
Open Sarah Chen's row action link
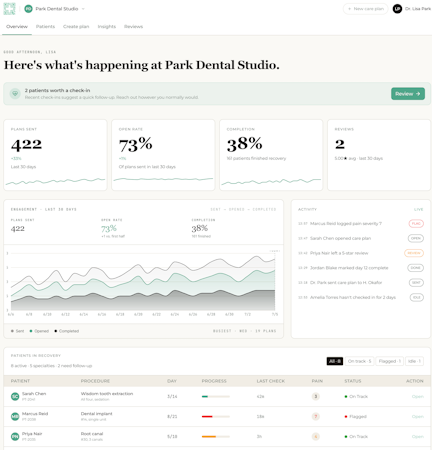(x=418, y=396)
